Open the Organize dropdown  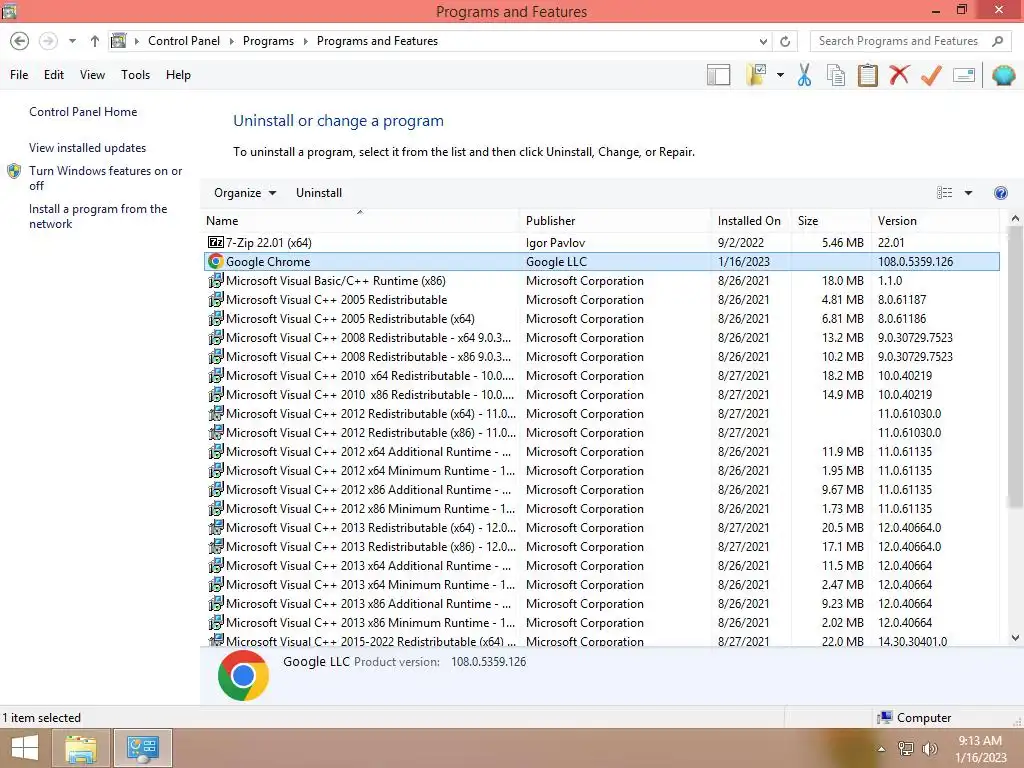coord(245,193)
